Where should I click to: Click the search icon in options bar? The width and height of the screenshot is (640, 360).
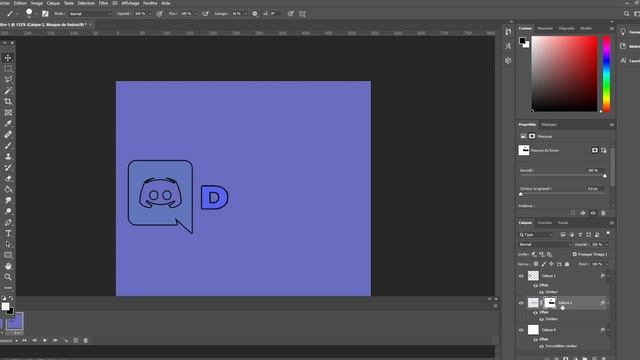(627, 14)
